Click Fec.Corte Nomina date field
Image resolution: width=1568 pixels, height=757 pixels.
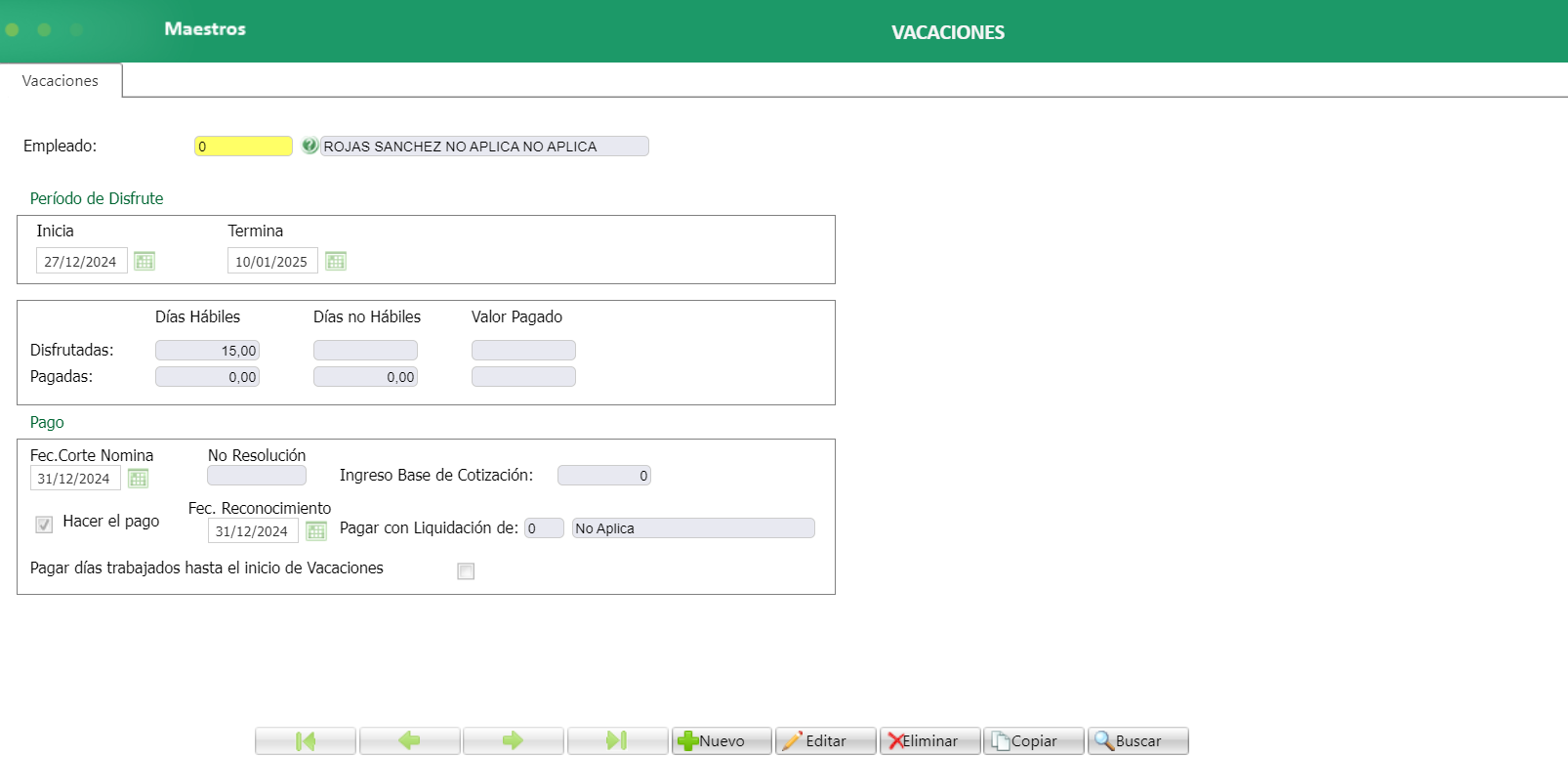tap(75, 478)
